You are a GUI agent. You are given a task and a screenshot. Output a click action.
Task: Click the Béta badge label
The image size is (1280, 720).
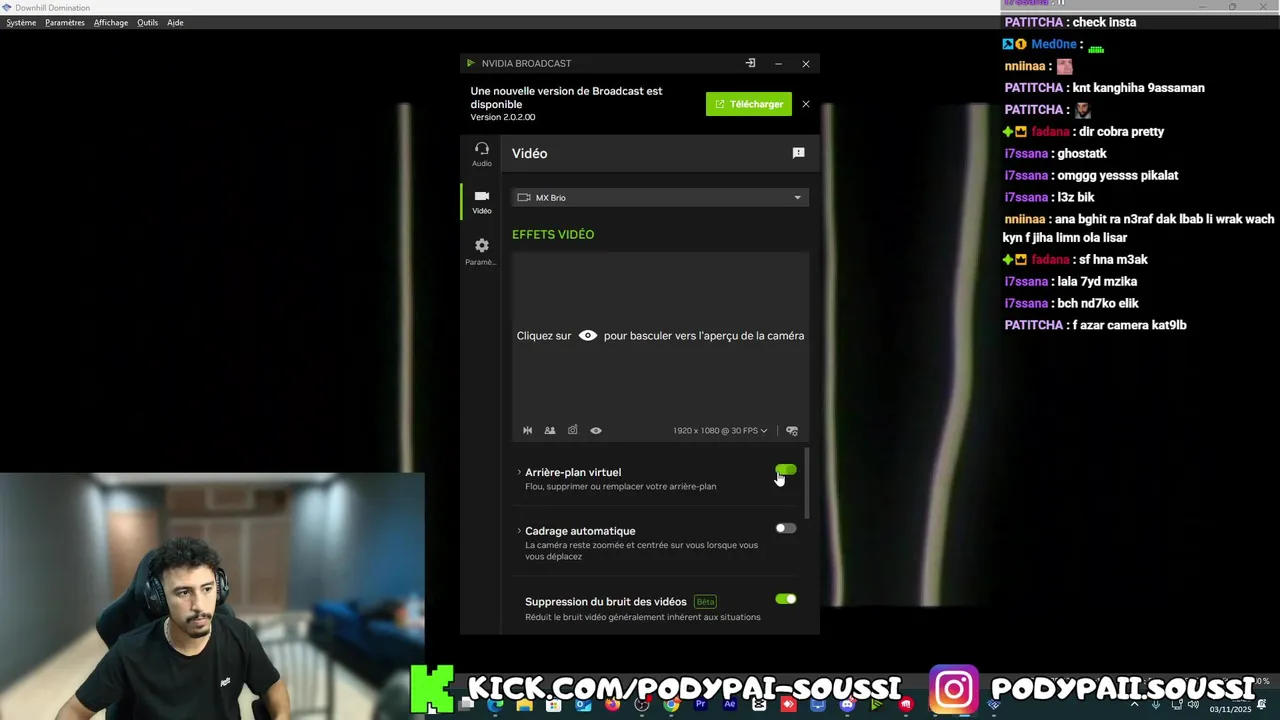pyautogui.click(x=706, y=602)
